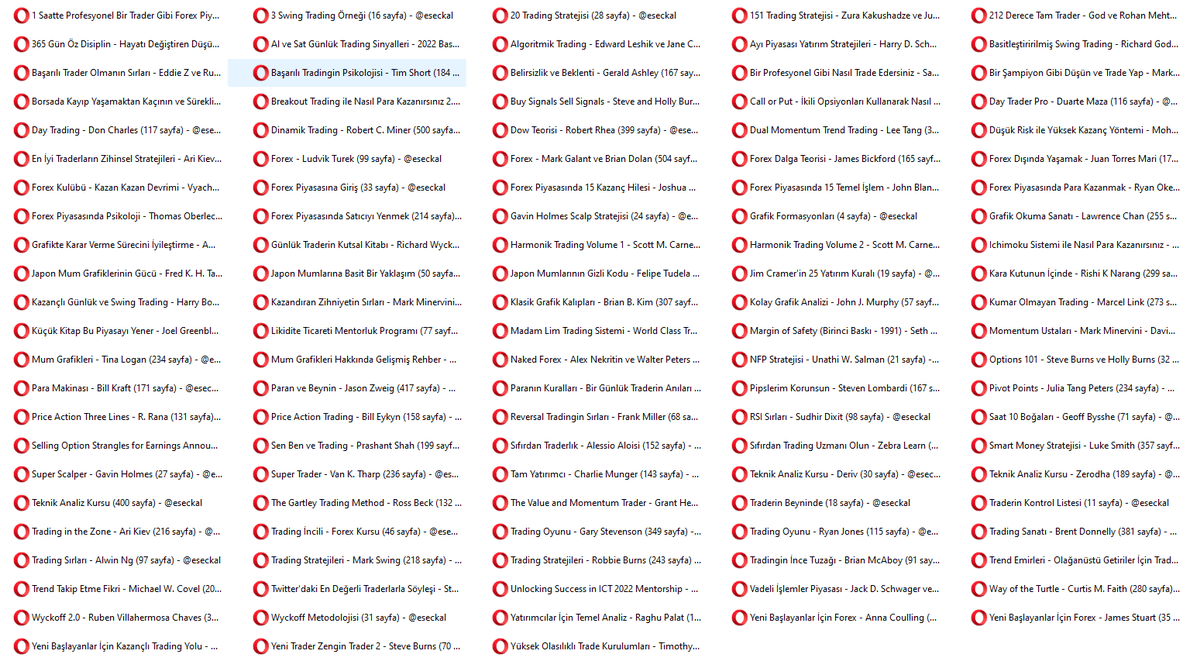This screenshot has height=661, width=1200.
Task: Select 'Wyckoff 2.0 - Ruben Villahermosa Chaves'
Action: click(x=125, y=618)
